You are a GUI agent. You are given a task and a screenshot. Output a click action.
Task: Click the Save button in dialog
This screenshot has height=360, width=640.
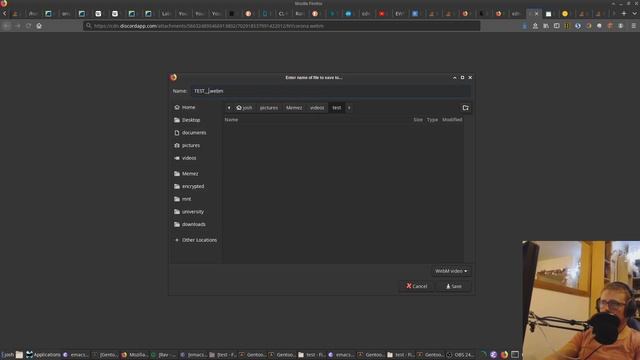coord(454,286)
